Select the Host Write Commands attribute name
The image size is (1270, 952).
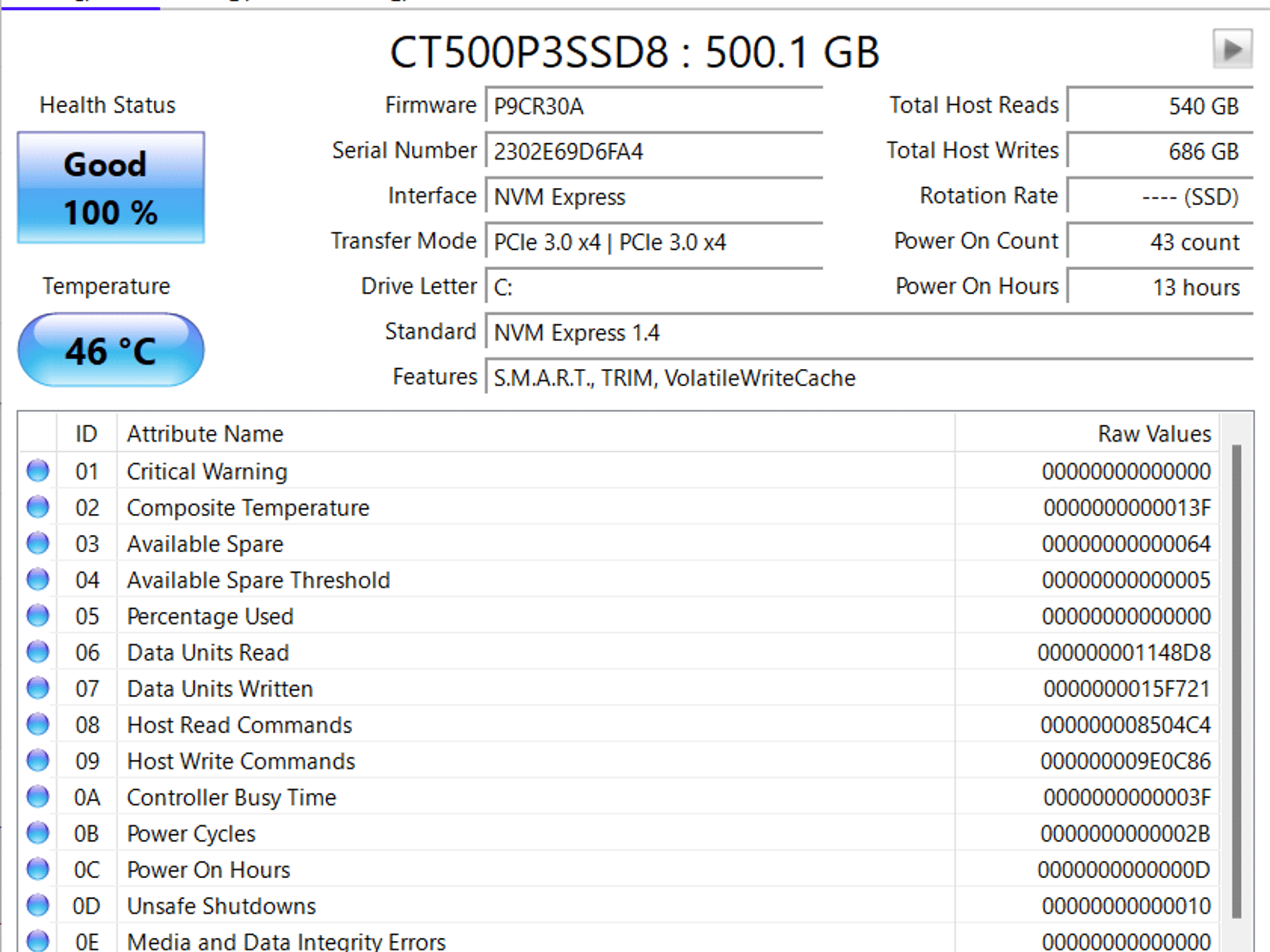pyautogui.click(x=241, y=761)
